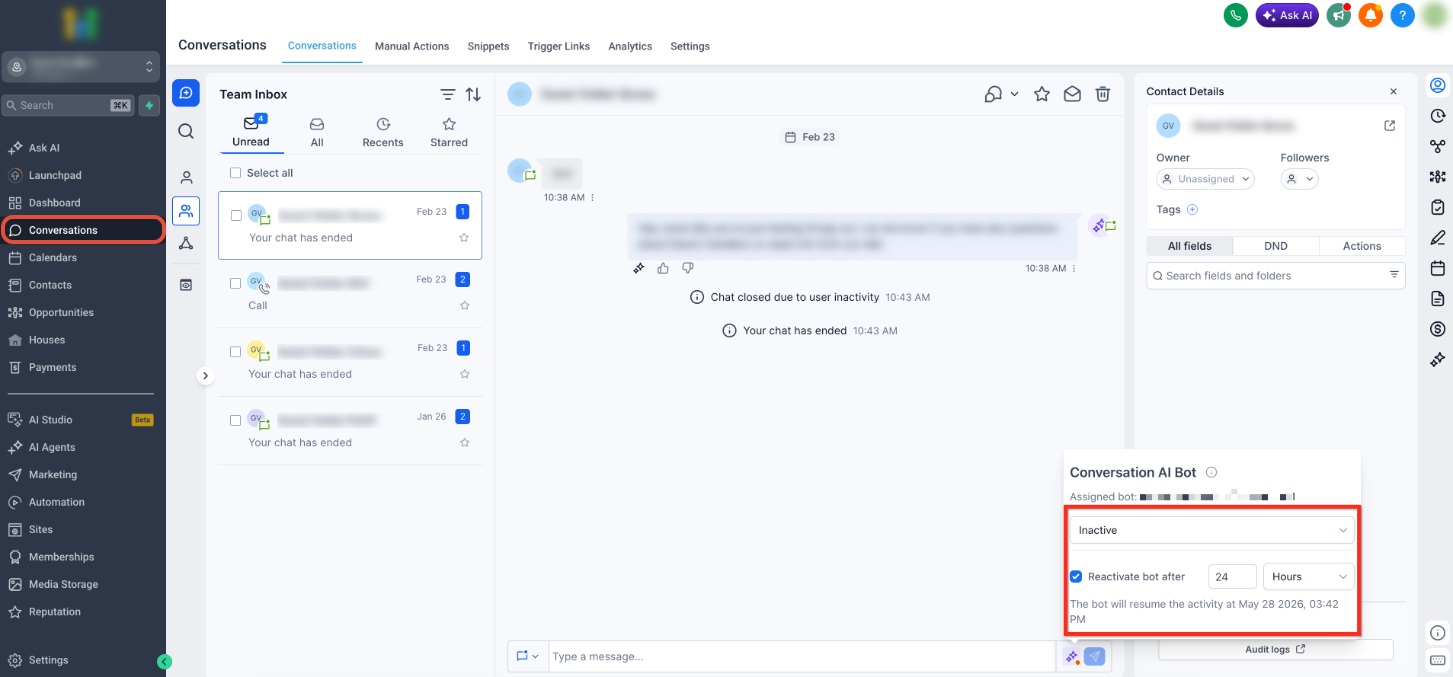The height and width of the screenshot is (677, 1453).
Task: Open the tasks clipboard icon in right rail
Action: pyautogui.click(x=1438, y=207)
